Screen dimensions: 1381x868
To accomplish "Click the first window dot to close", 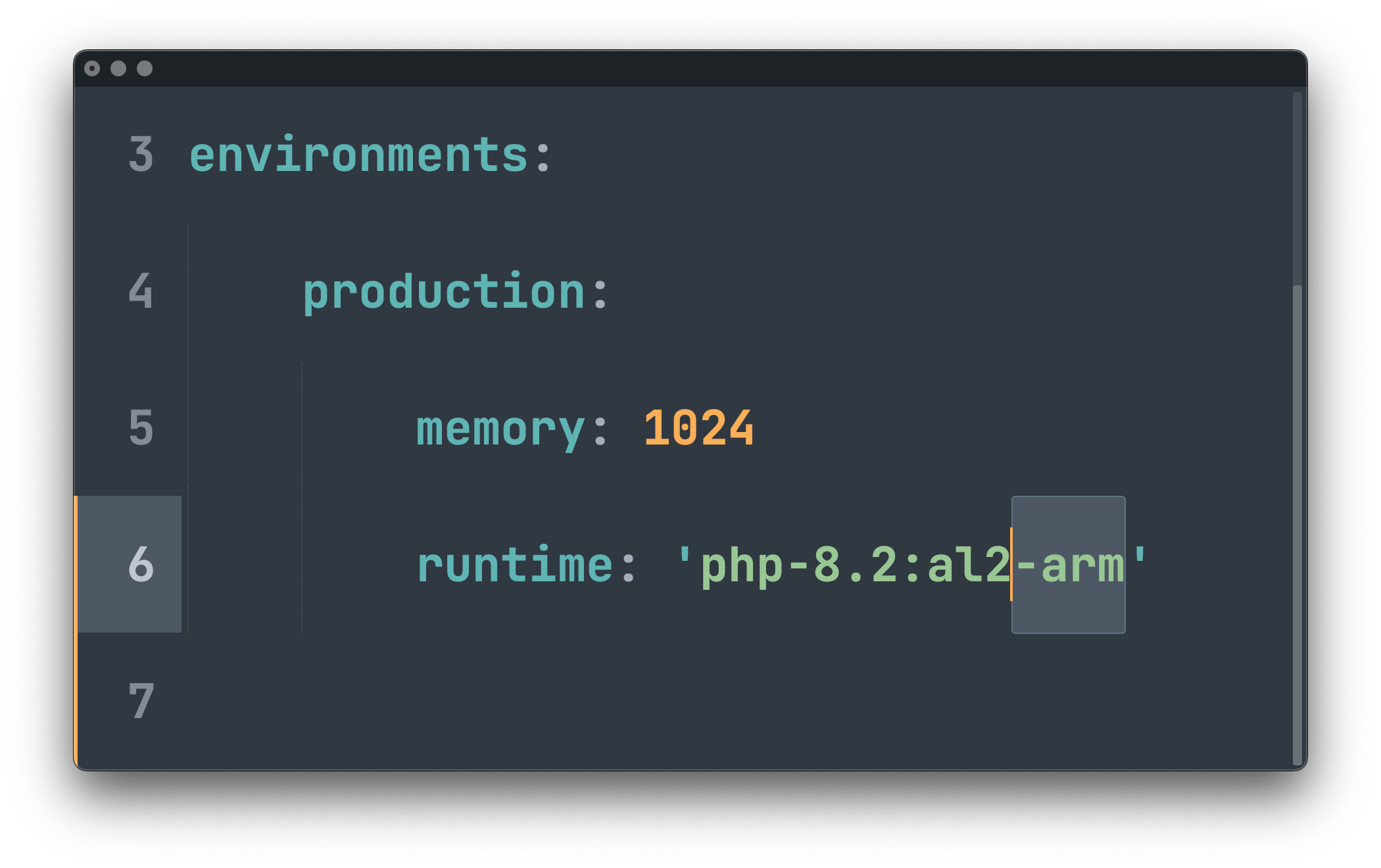I will coord(92,68).
